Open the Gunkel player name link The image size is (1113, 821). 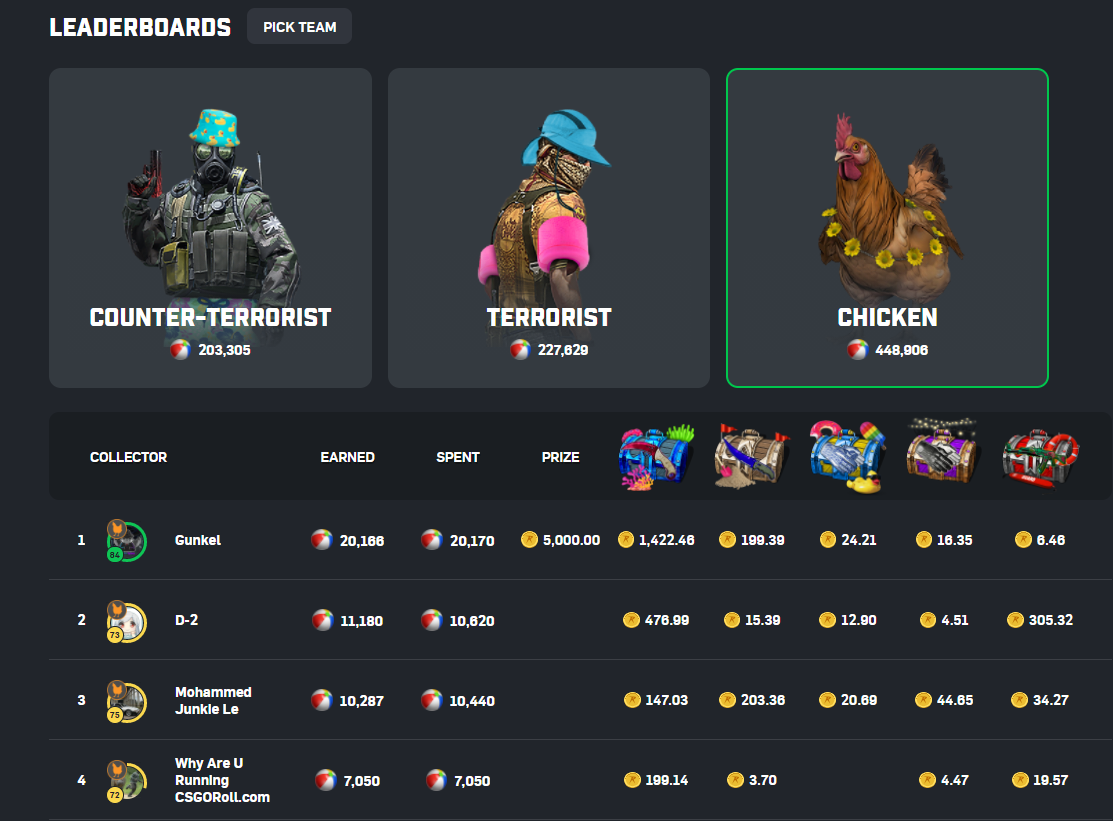coord(197,540)
